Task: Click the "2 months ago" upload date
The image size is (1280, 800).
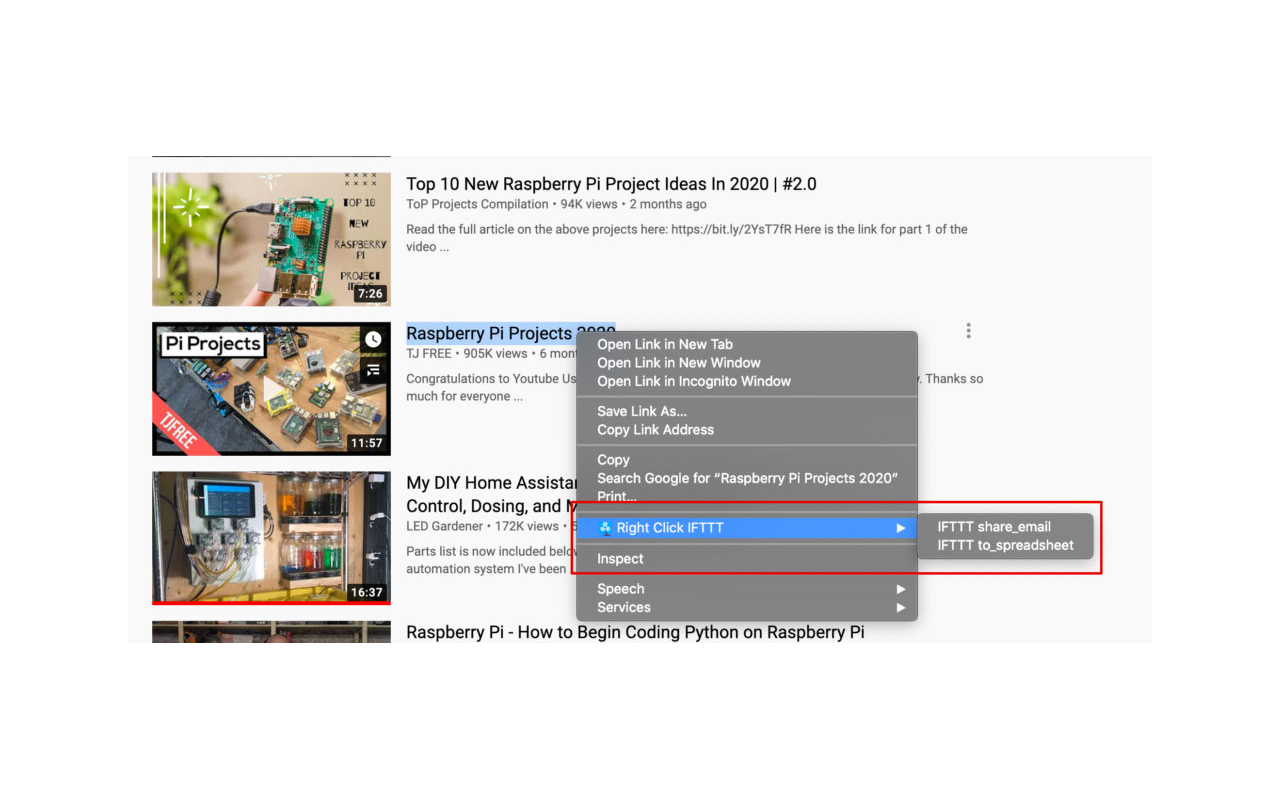Action: (668, 204)
